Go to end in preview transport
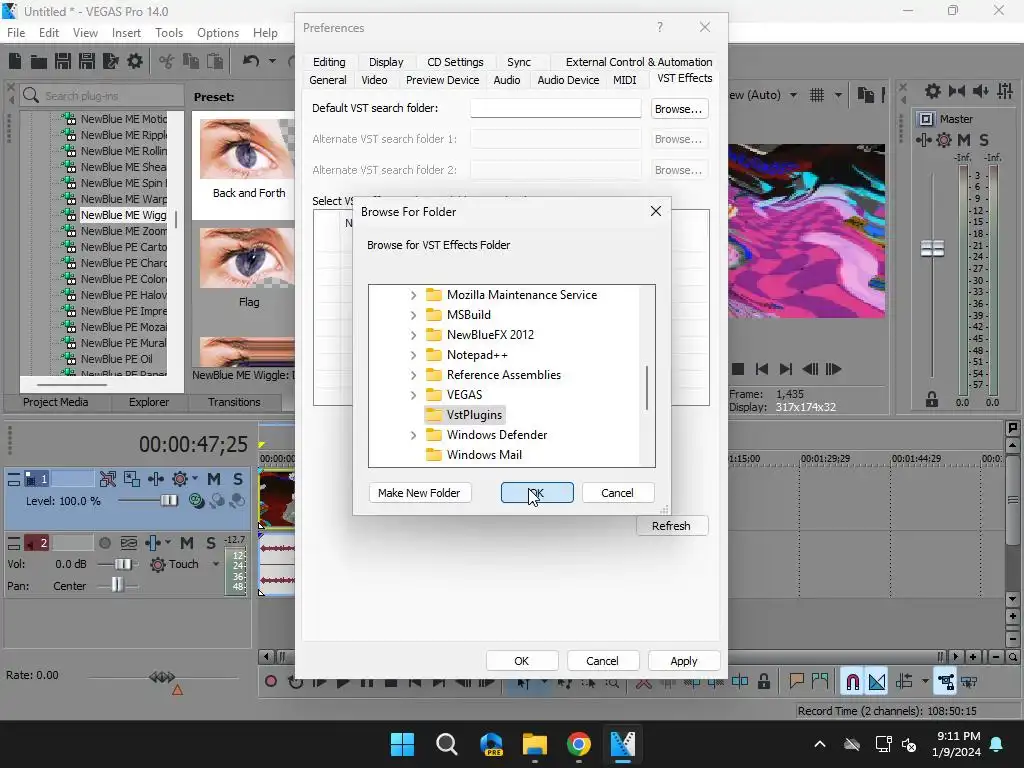1024x768 pixels. [786, 369]
